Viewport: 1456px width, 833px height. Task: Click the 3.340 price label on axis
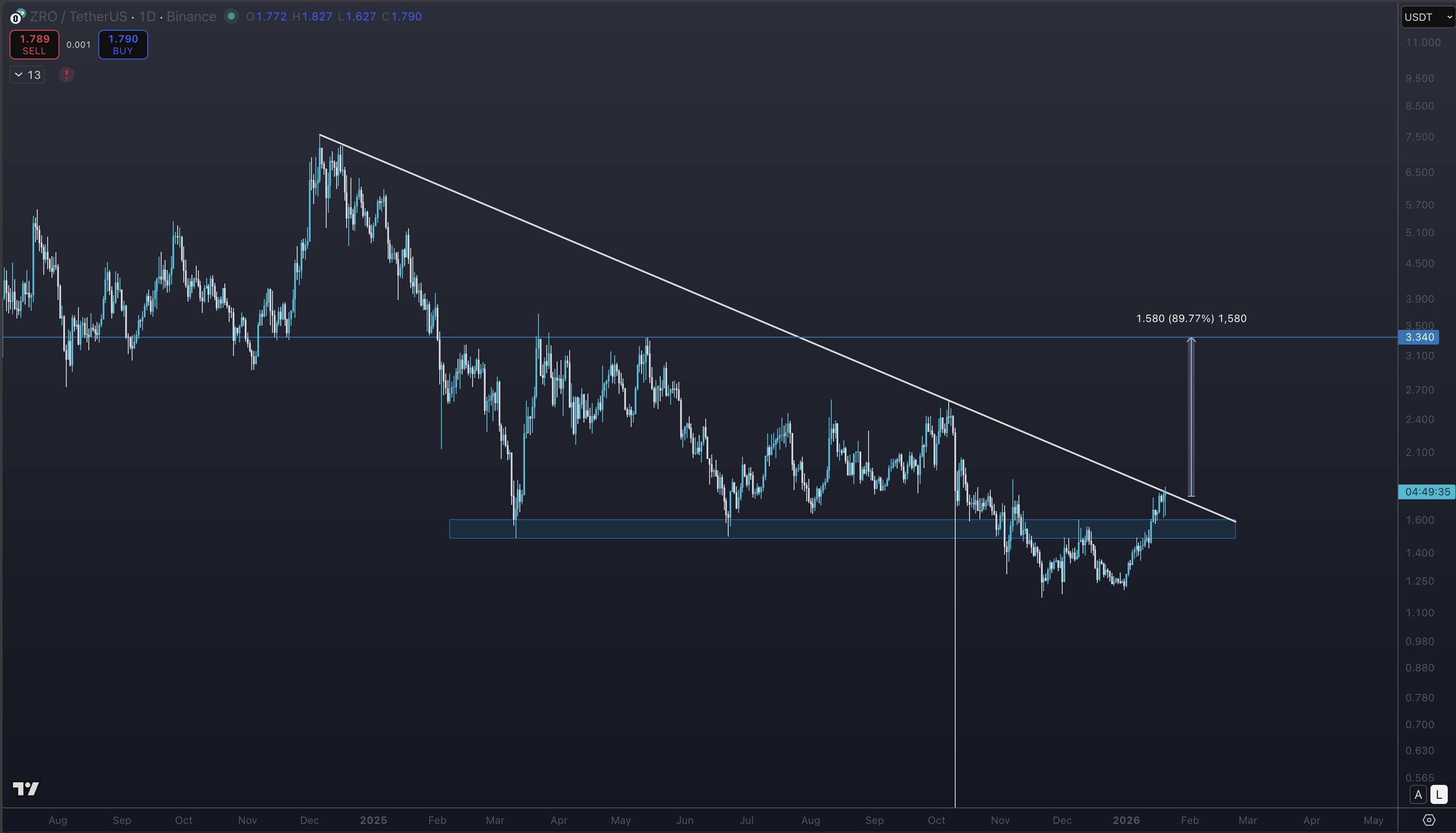1419,337
